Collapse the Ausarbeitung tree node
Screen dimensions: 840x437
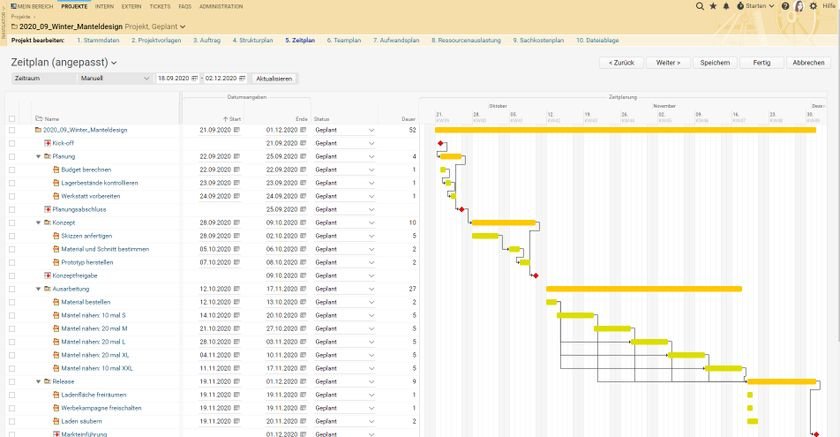(x=39, y=289)
